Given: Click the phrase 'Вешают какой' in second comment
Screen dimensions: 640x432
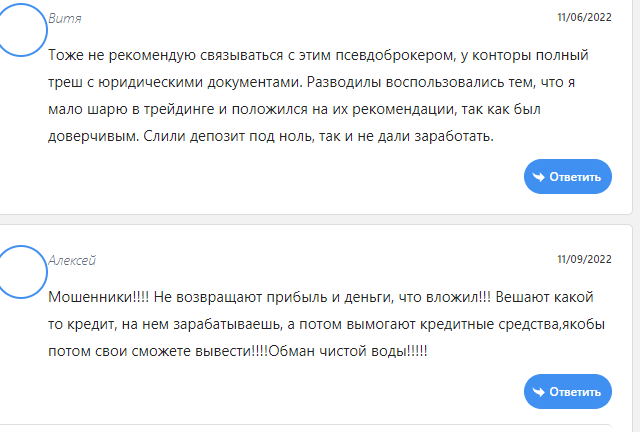Looking at the screenshot, I should coord(544,297).
